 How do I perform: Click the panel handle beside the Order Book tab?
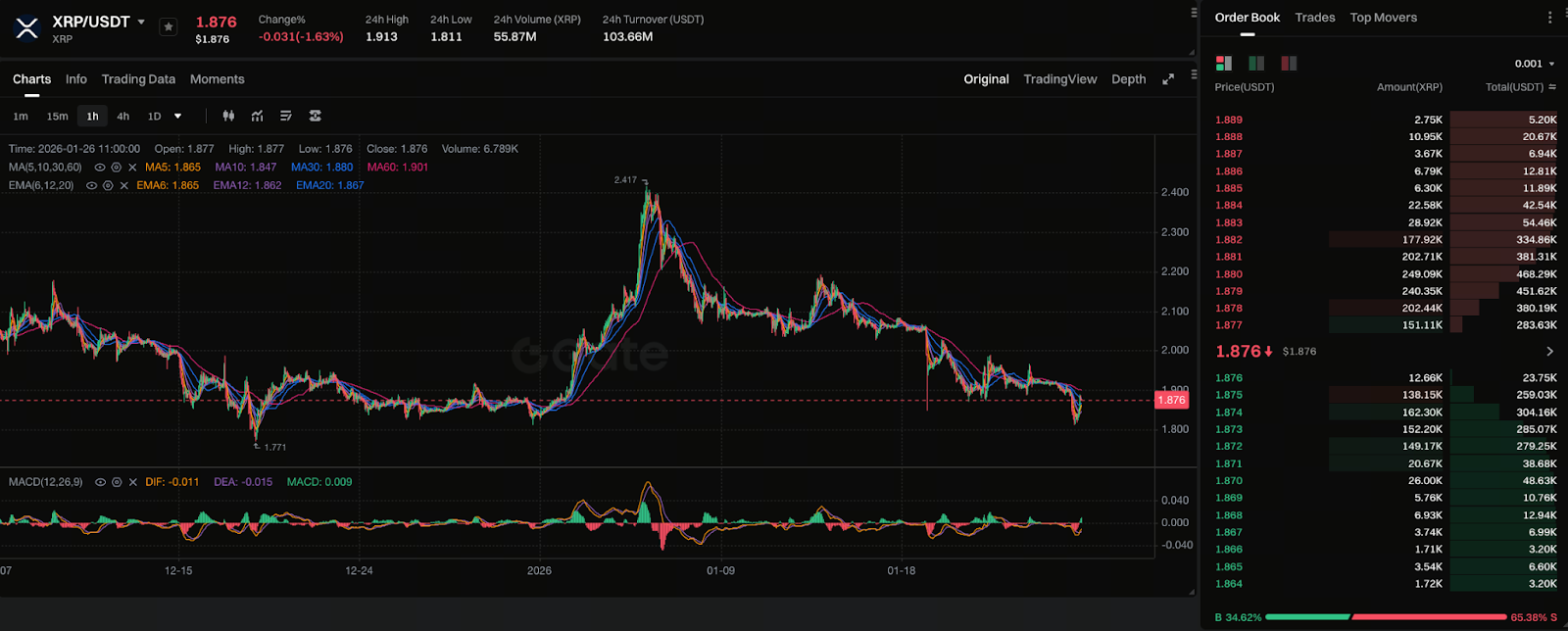1194,13
